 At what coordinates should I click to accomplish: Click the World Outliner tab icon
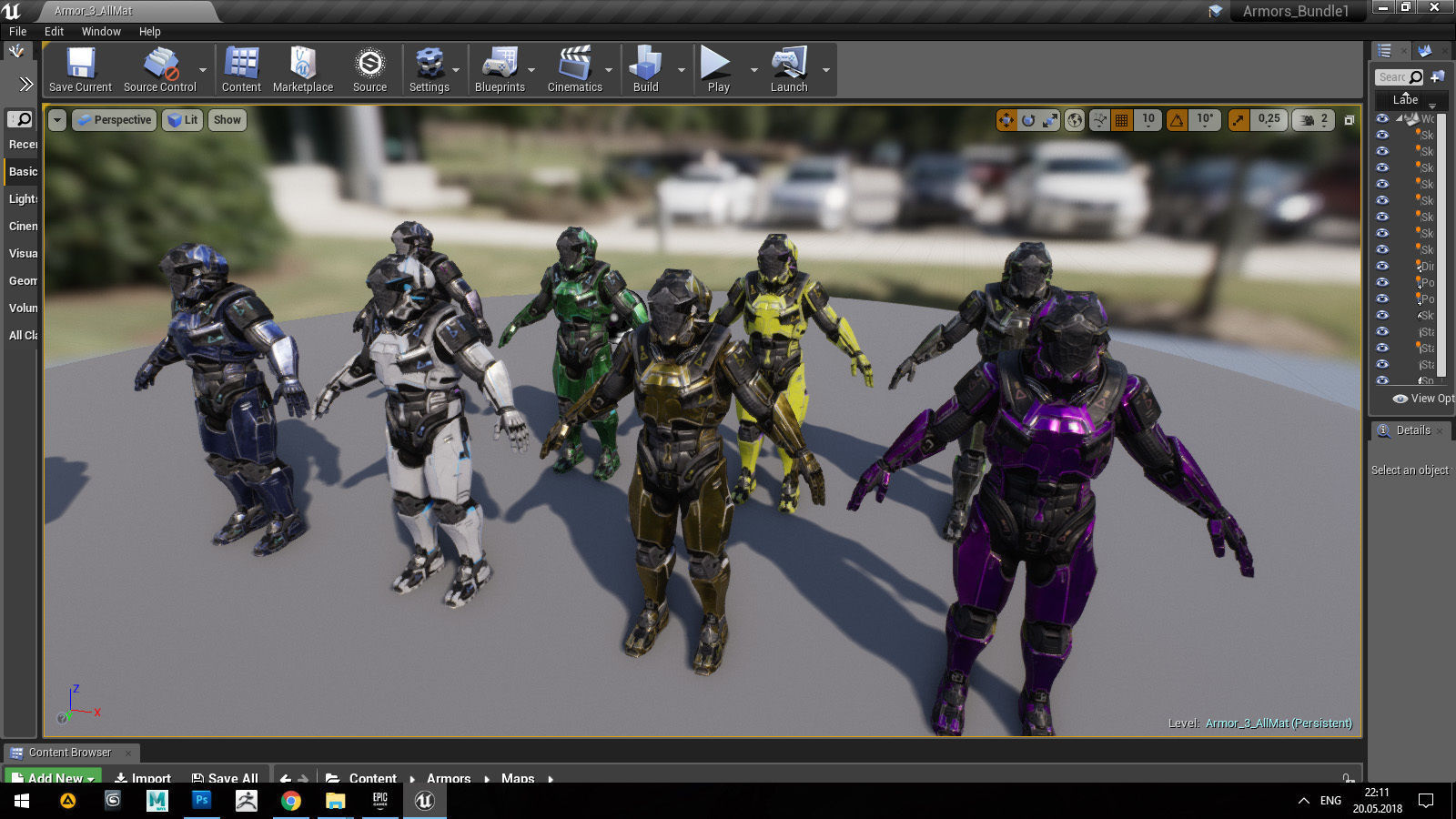[1384, 51]
